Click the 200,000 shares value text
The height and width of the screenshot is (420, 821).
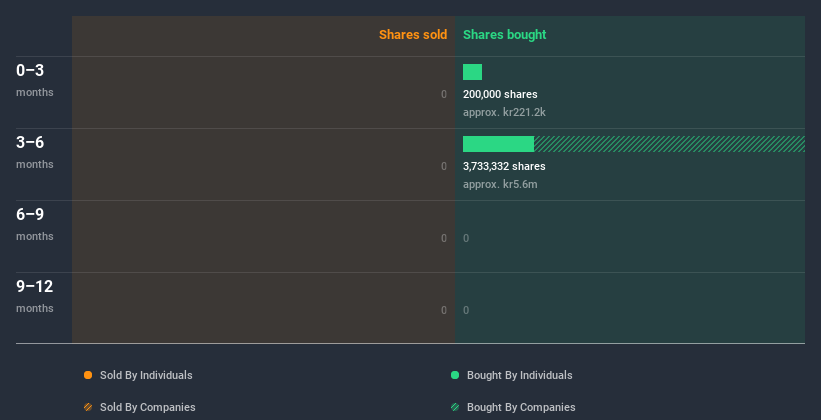tap(500, 94)
